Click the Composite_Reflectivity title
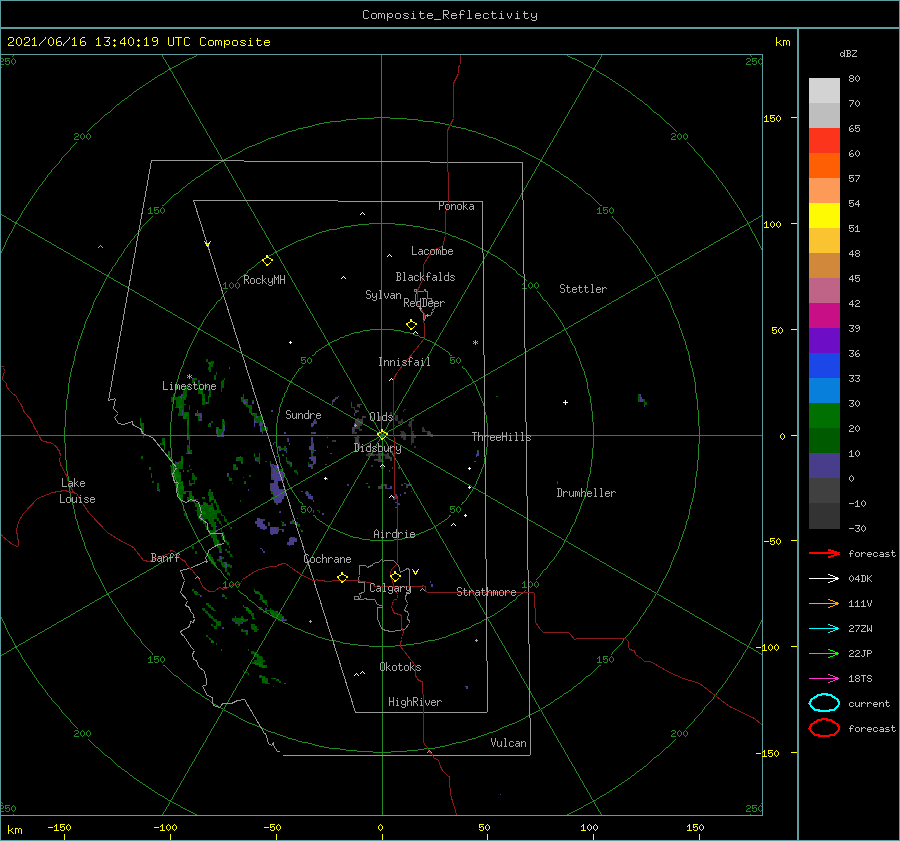Viewport: 900px width, 841px height. pyautogui.click(x=449, y=15)
